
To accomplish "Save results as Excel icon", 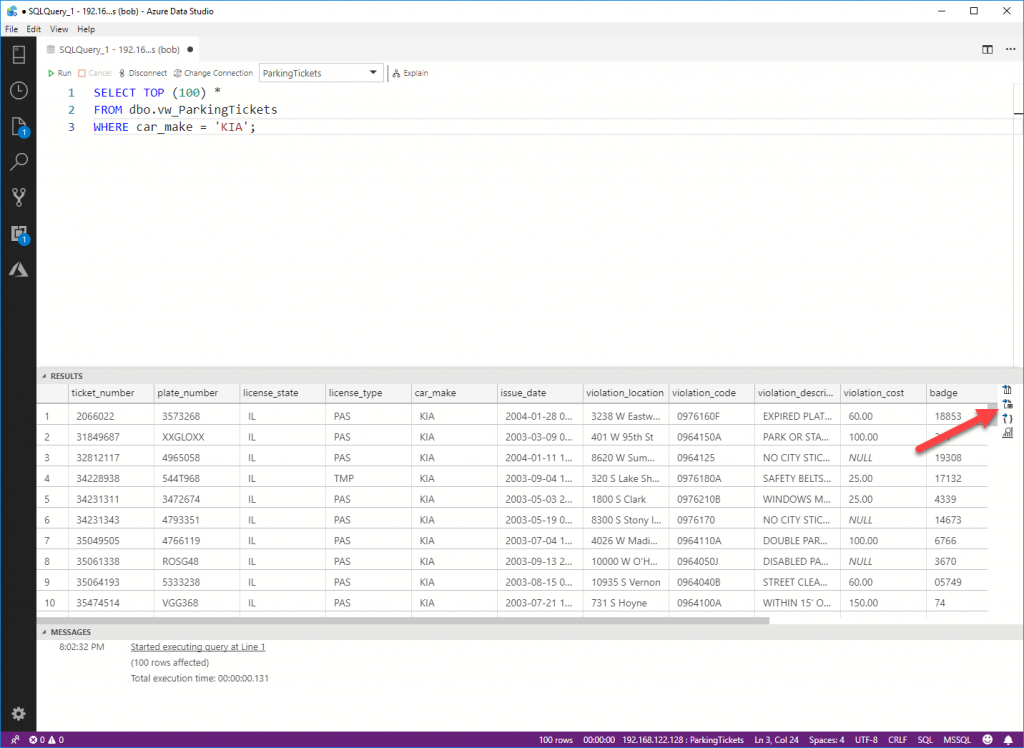I will 1007,404.
